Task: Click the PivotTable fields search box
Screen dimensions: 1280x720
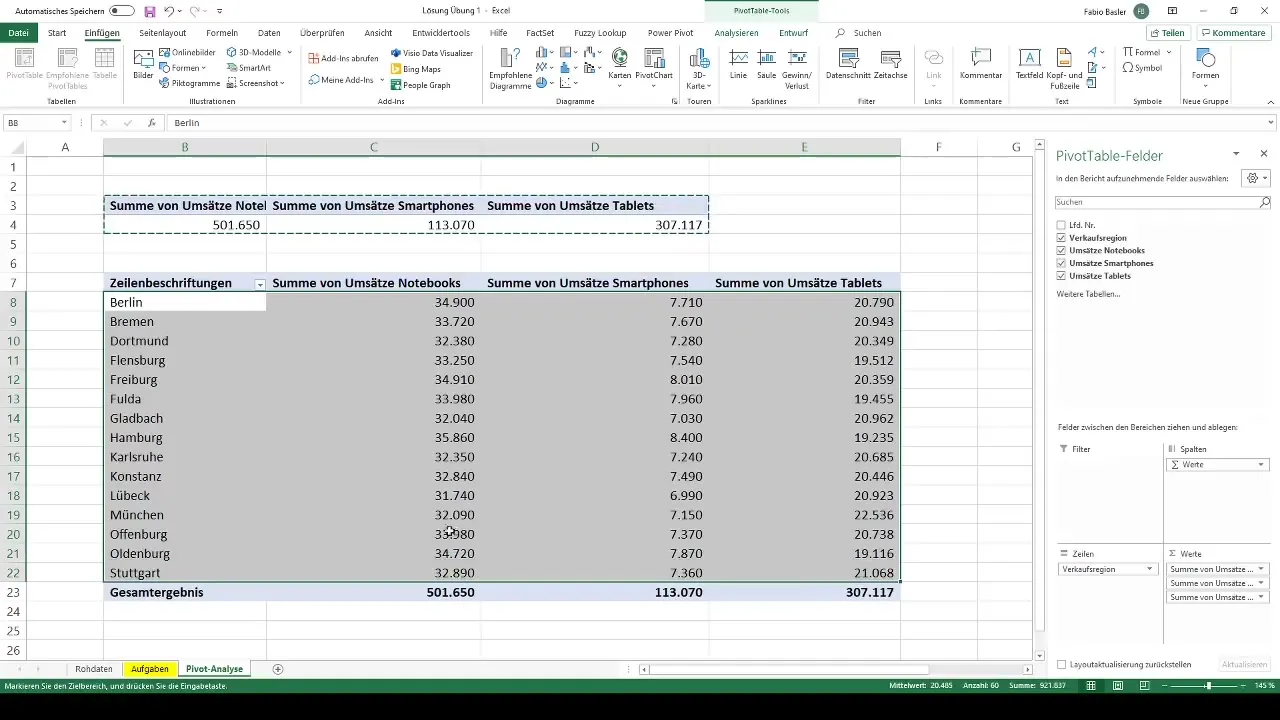Action: coord(1163,202)
